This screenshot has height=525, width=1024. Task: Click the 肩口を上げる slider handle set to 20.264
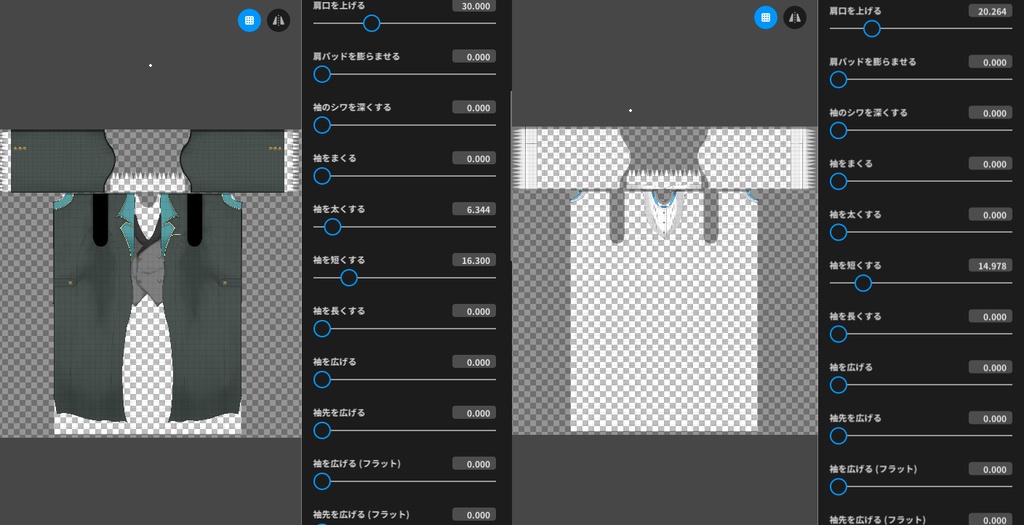click(x=872, y=29)
